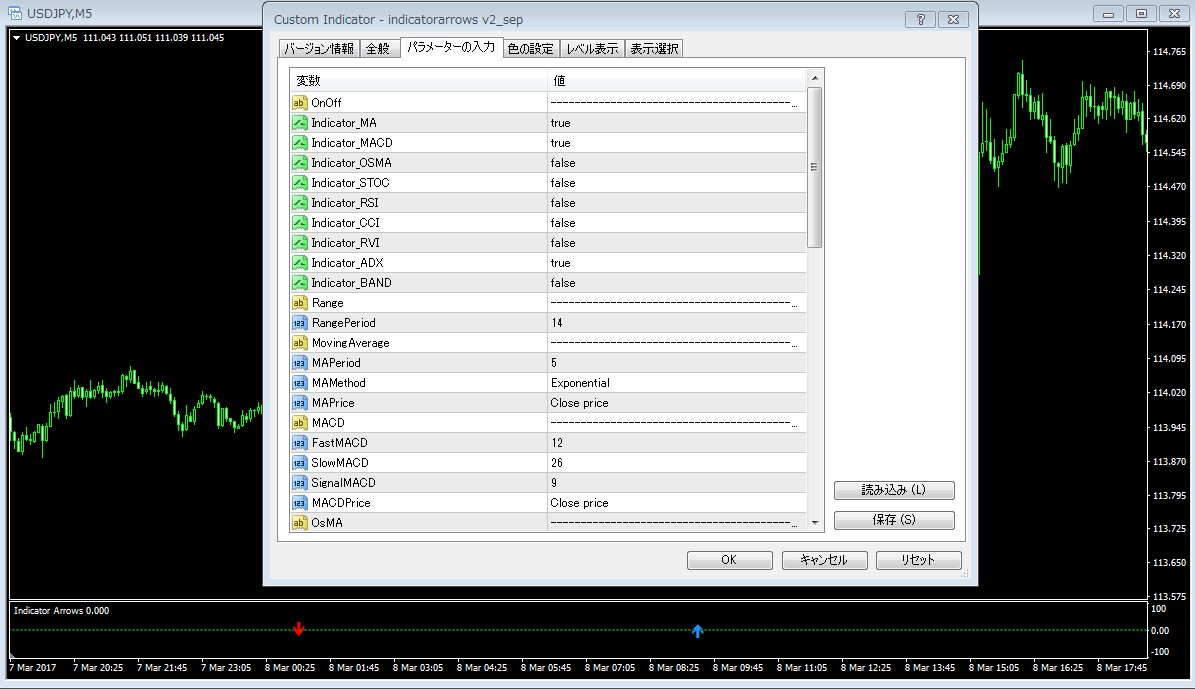Viewport: 1195px width, 689px height.
Task: Click the MACDPrice integer icon
Action: click(300, 502)
